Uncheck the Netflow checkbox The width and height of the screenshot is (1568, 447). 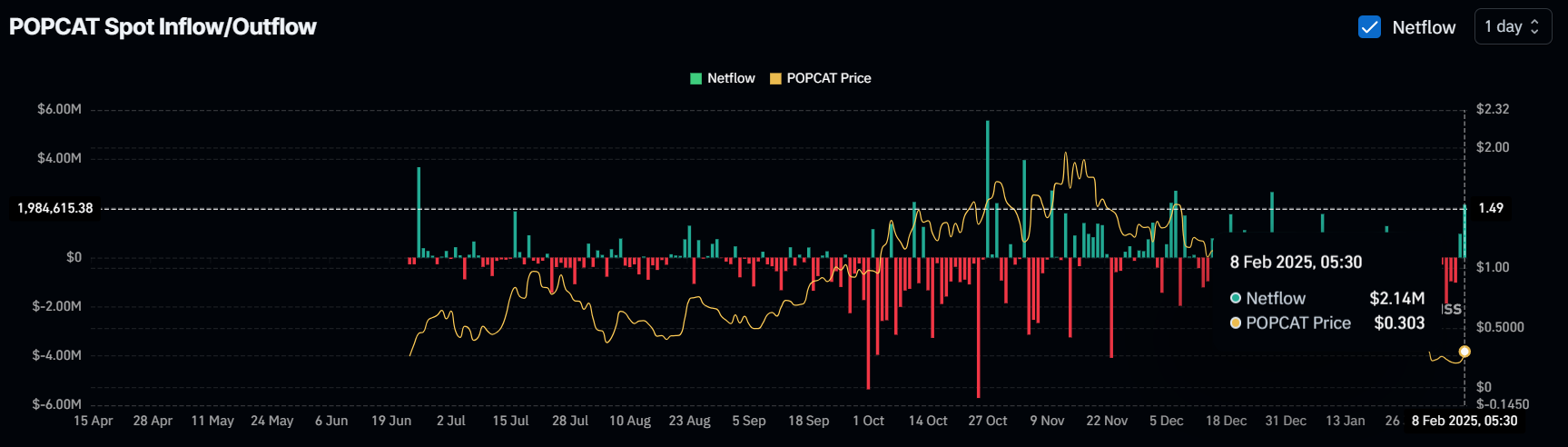click(x=1369, y=27)
